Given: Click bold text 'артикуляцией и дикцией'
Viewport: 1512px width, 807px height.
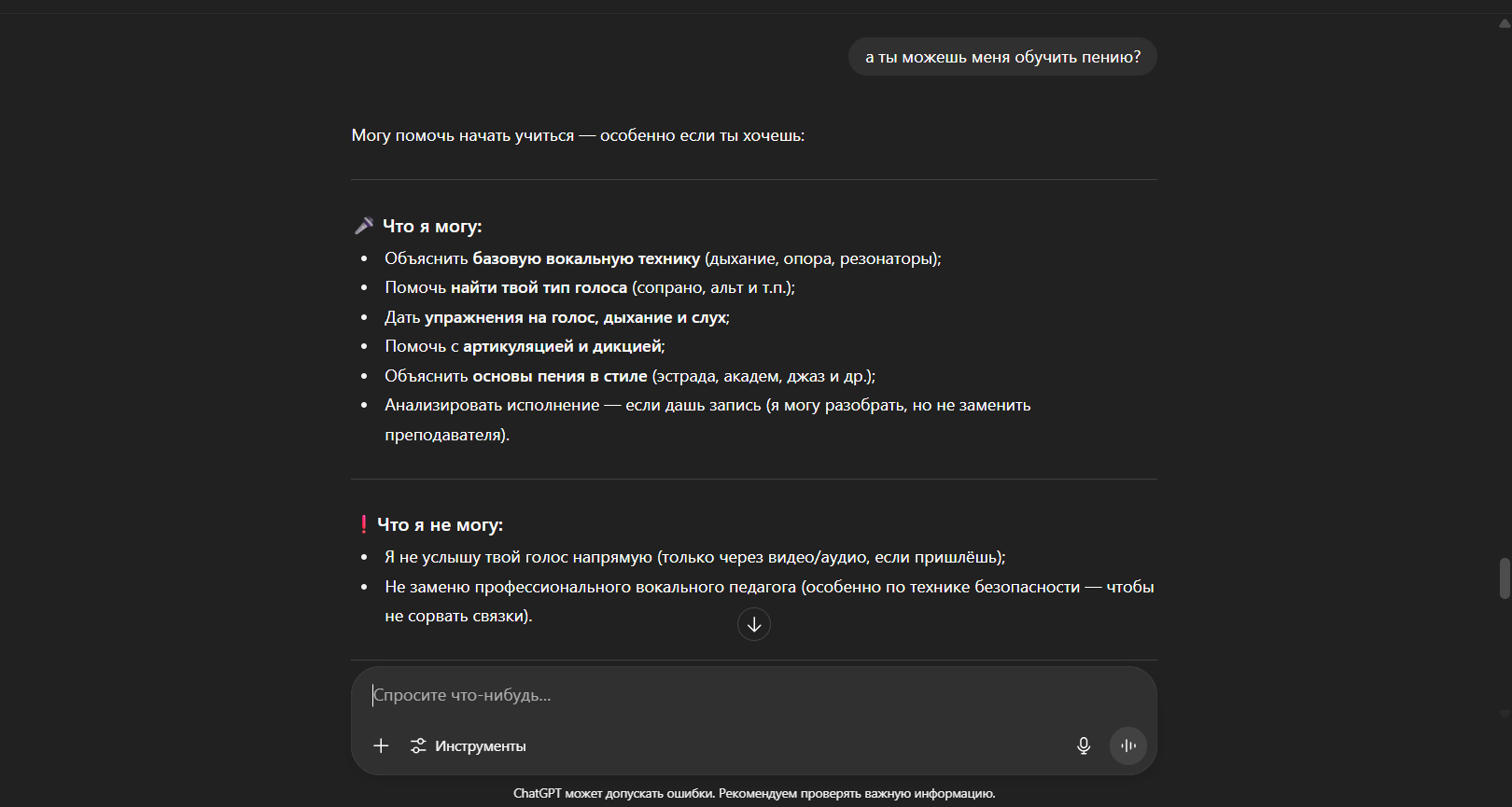Looking at the screenshot, I should coord(562,346).
